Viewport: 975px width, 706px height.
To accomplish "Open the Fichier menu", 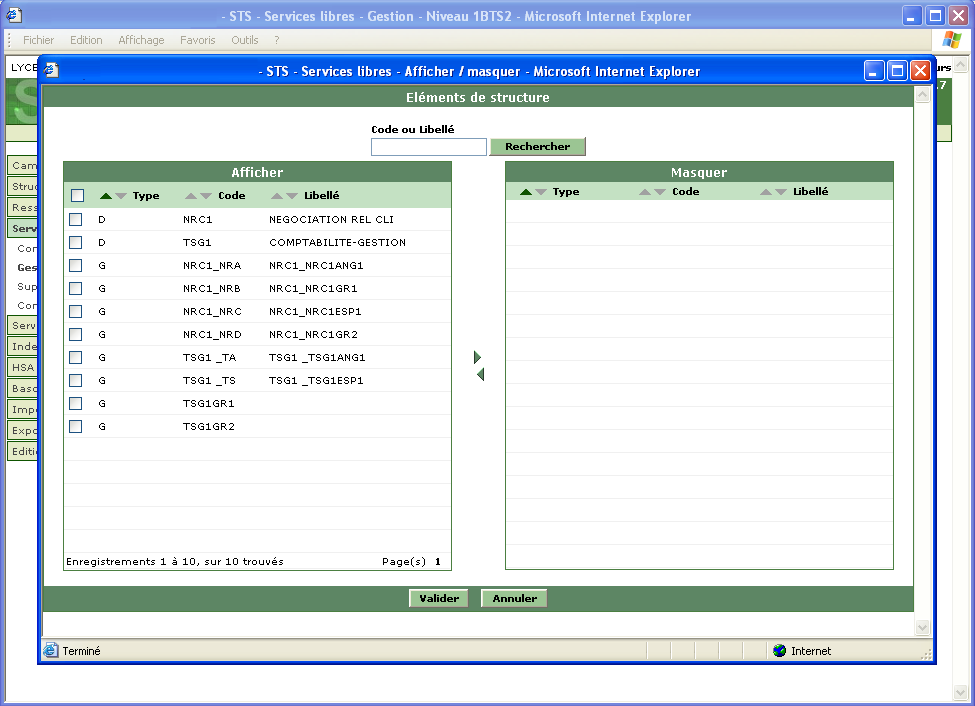I will (39, 40).
